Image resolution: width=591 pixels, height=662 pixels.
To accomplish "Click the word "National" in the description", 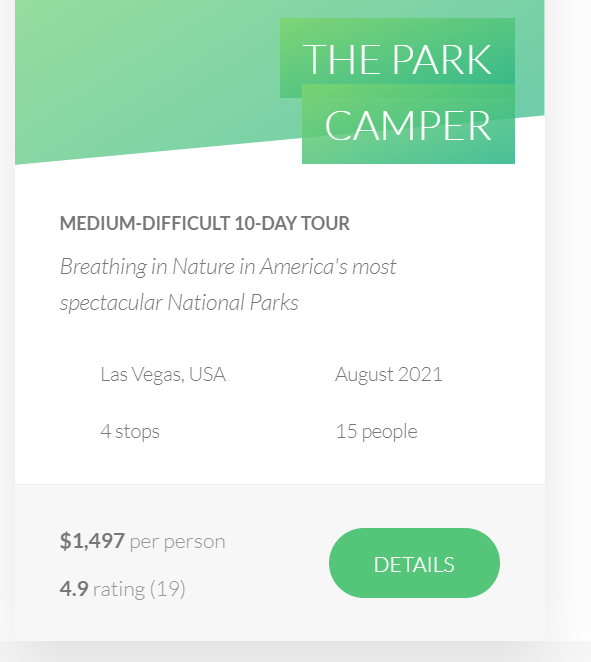I will [206, 303].
